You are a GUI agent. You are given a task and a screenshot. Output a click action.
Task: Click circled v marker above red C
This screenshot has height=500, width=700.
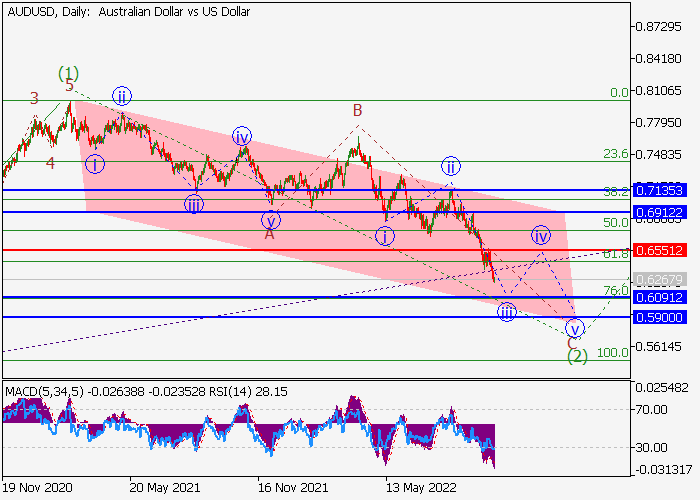click(574, 328)
